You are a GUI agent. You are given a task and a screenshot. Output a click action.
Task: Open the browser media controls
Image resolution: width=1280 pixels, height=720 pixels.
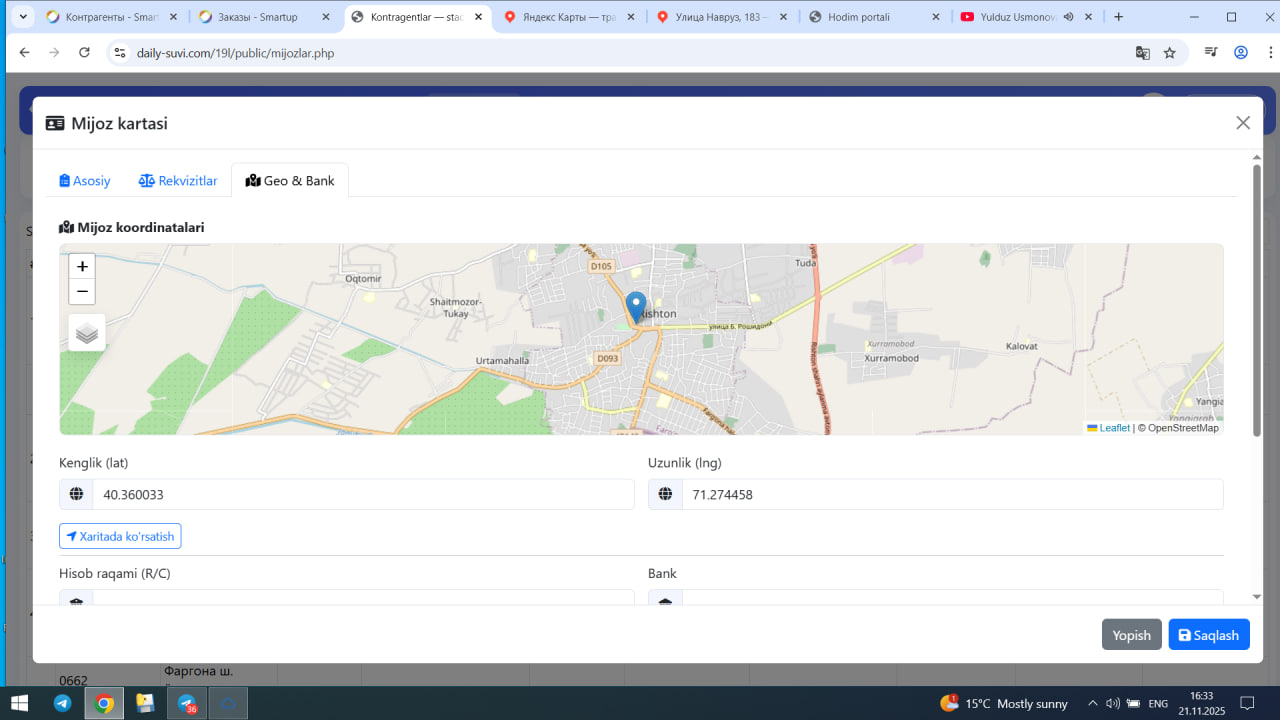pyautogui.click(x=1211, y=53)
